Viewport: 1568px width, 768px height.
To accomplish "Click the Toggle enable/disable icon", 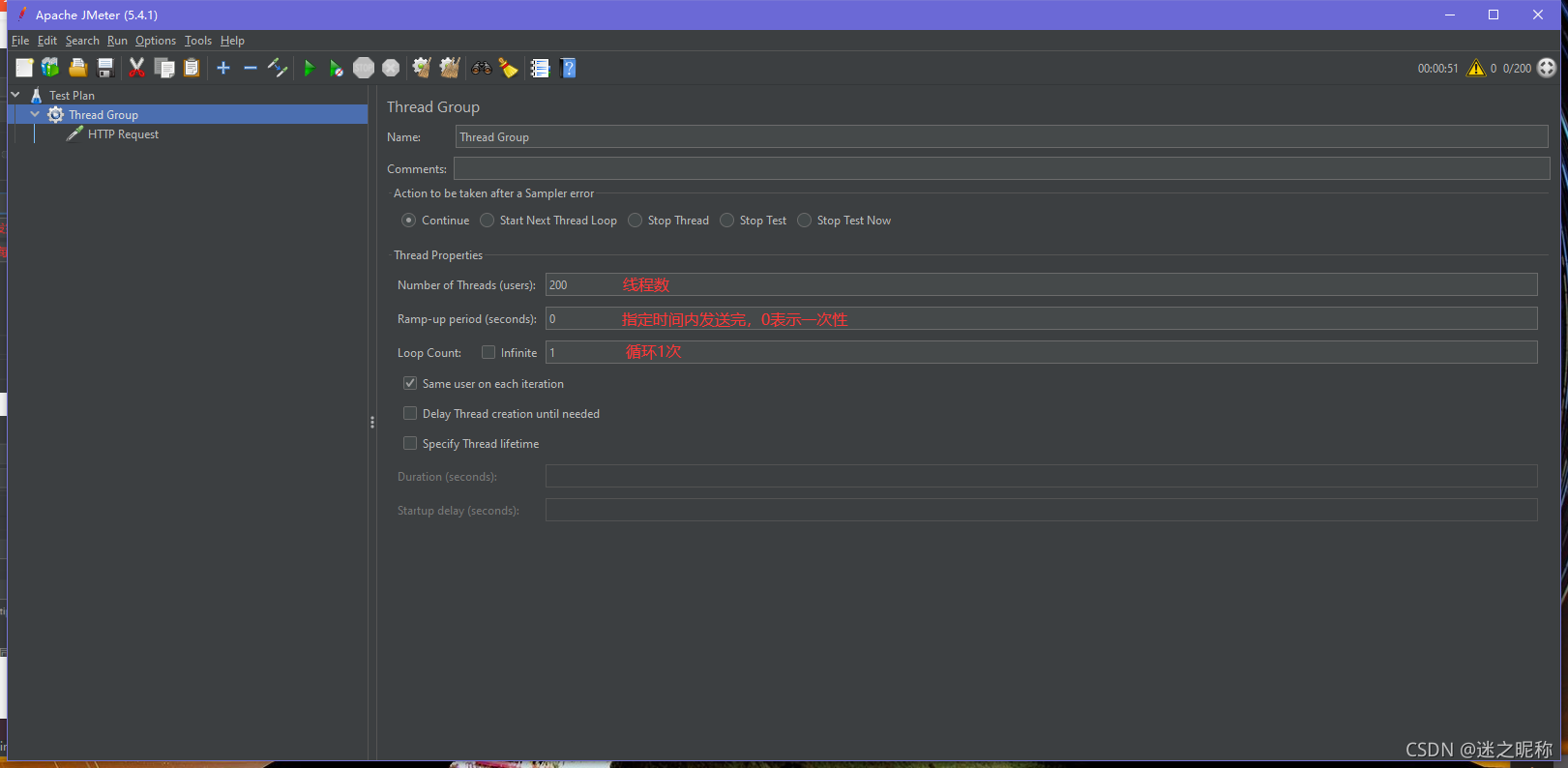I will (x=278, y=68).
